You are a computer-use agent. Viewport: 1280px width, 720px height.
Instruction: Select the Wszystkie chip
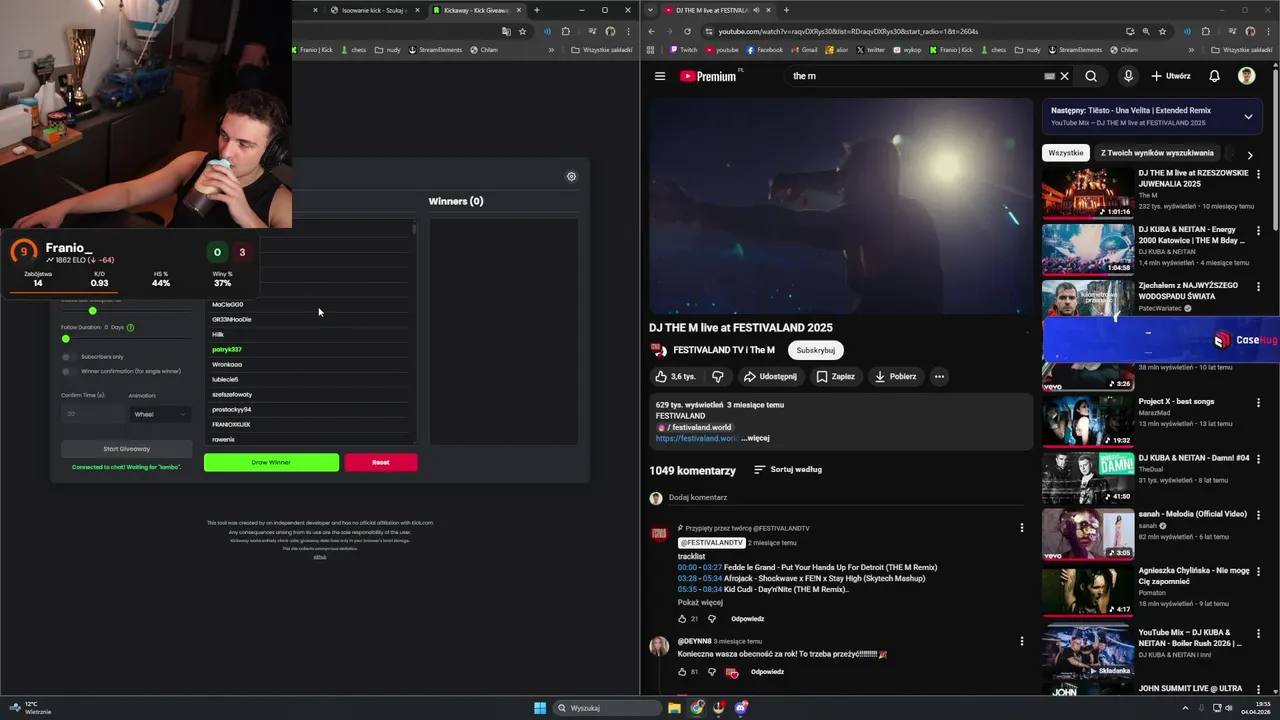(x=1066, y=153)
